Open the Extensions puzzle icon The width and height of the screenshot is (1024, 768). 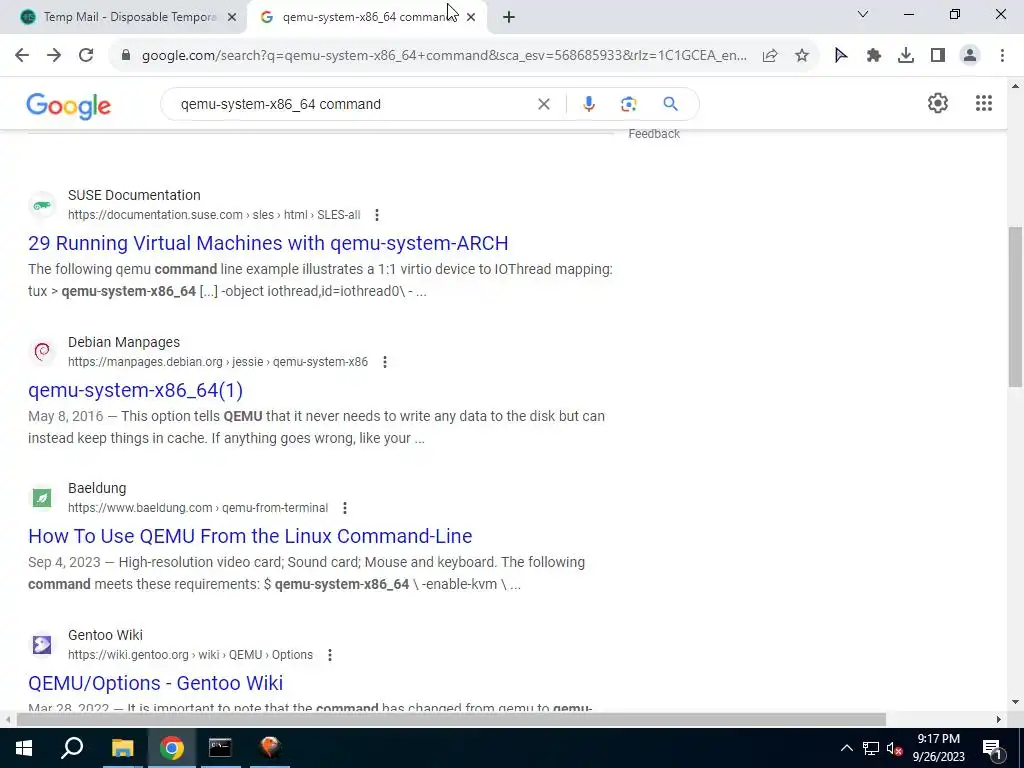tap(874, 56)
